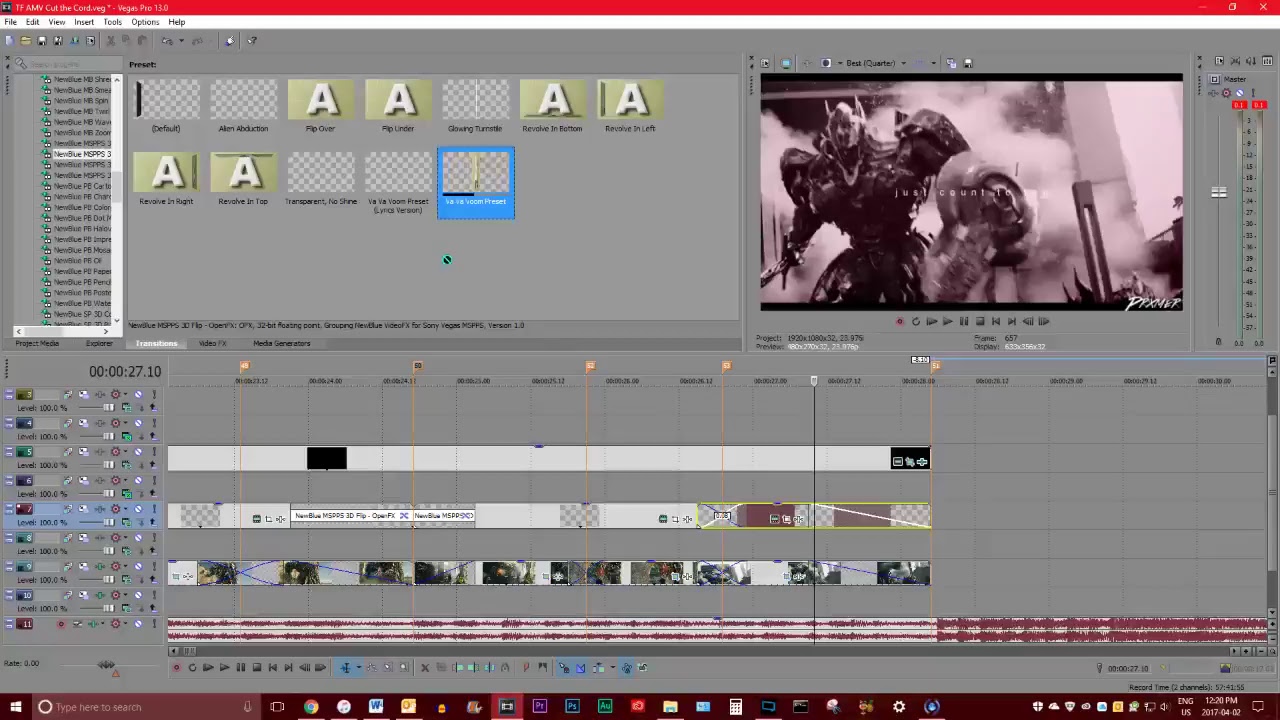This screenshot has width=1280, height=720.
Task: Save project using the floppy disk icon
Action: [42, 41]
